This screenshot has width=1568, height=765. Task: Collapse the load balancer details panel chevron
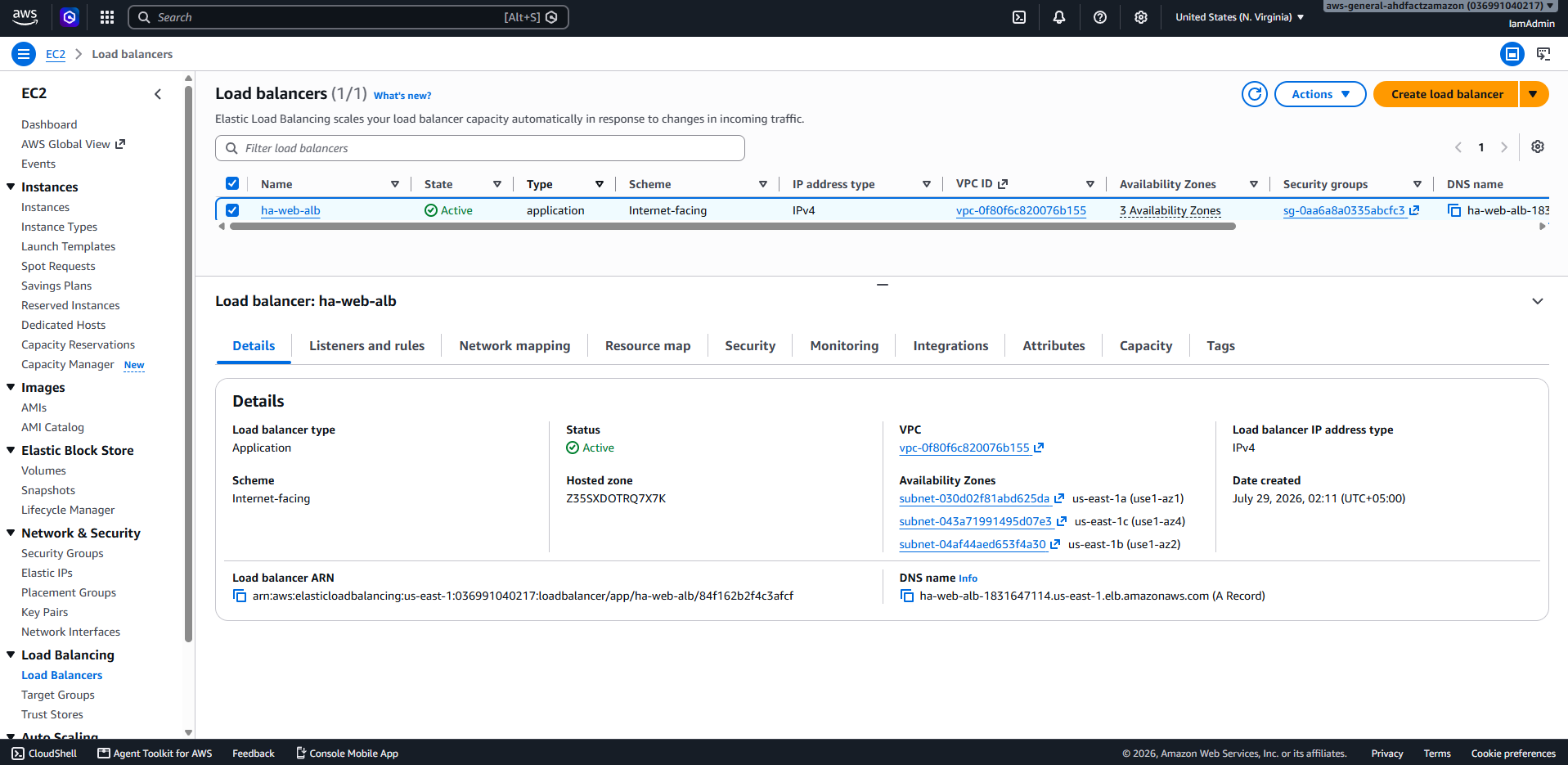(x=1538, y=301)
